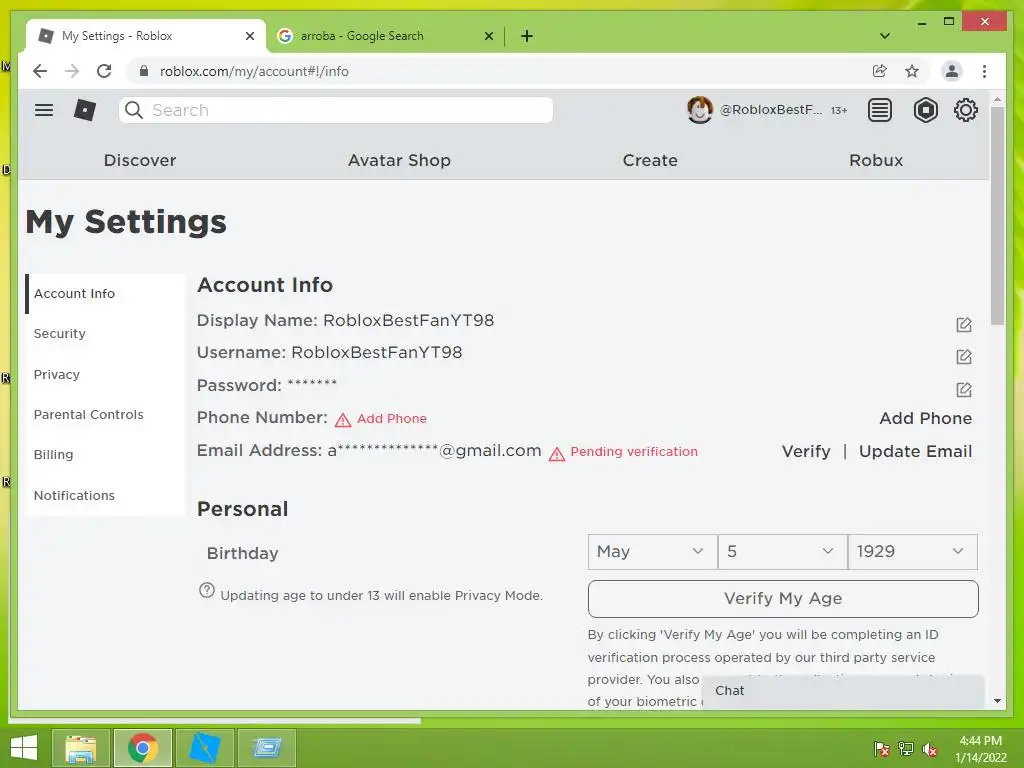Click the Action Center flag tray icon
Viewport: 1024px width, 768px height.
tap(881, 748)
